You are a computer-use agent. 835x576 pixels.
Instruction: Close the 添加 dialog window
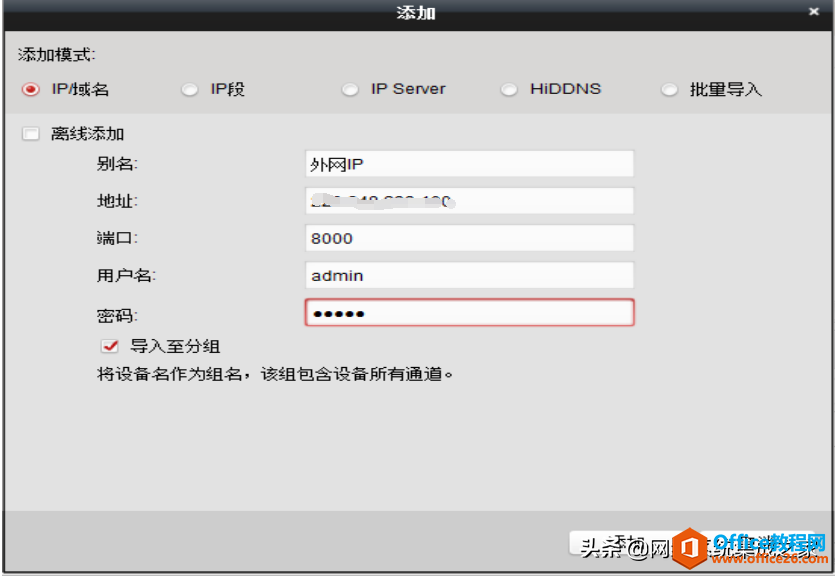pos(814,11)
